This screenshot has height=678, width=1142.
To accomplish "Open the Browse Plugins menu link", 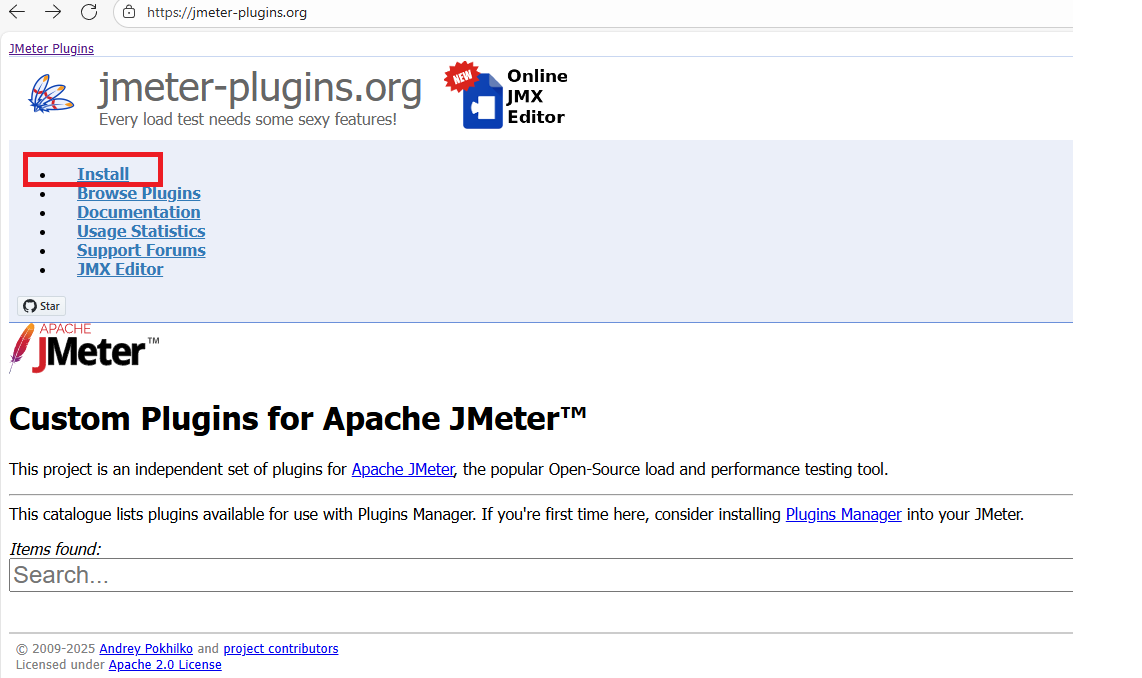I will tap(138, 193).
